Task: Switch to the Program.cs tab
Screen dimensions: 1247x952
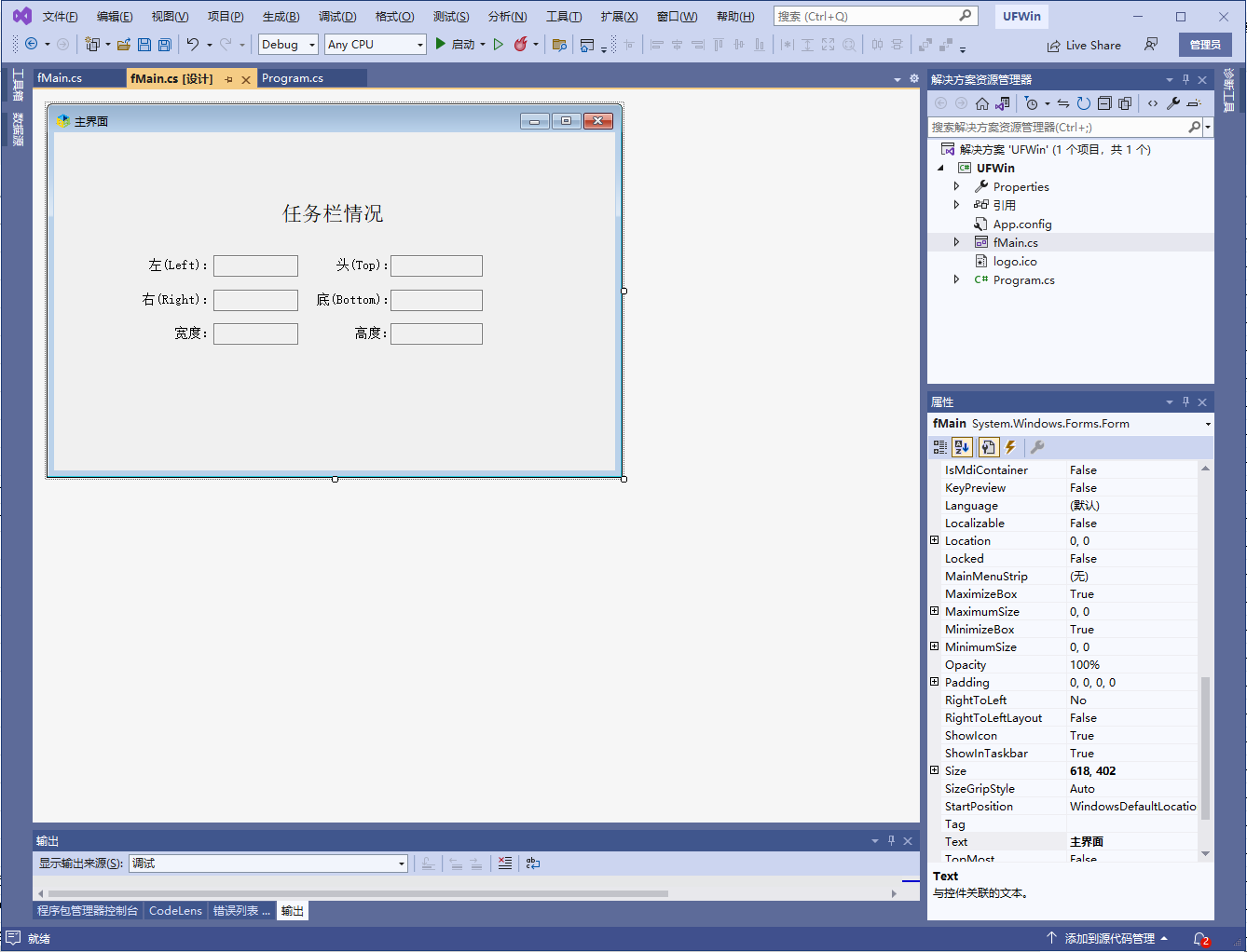Action: tap(293, 78)
